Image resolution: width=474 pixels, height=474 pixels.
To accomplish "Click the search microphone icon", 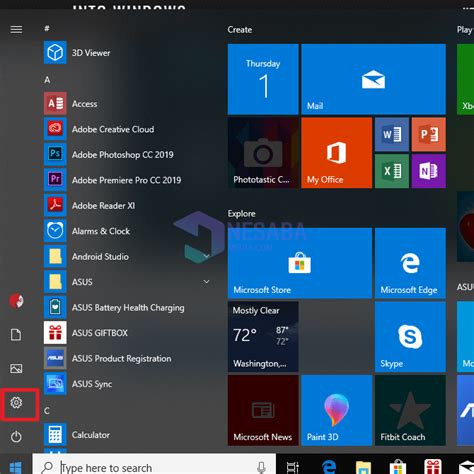I will [x=262, y=467].
